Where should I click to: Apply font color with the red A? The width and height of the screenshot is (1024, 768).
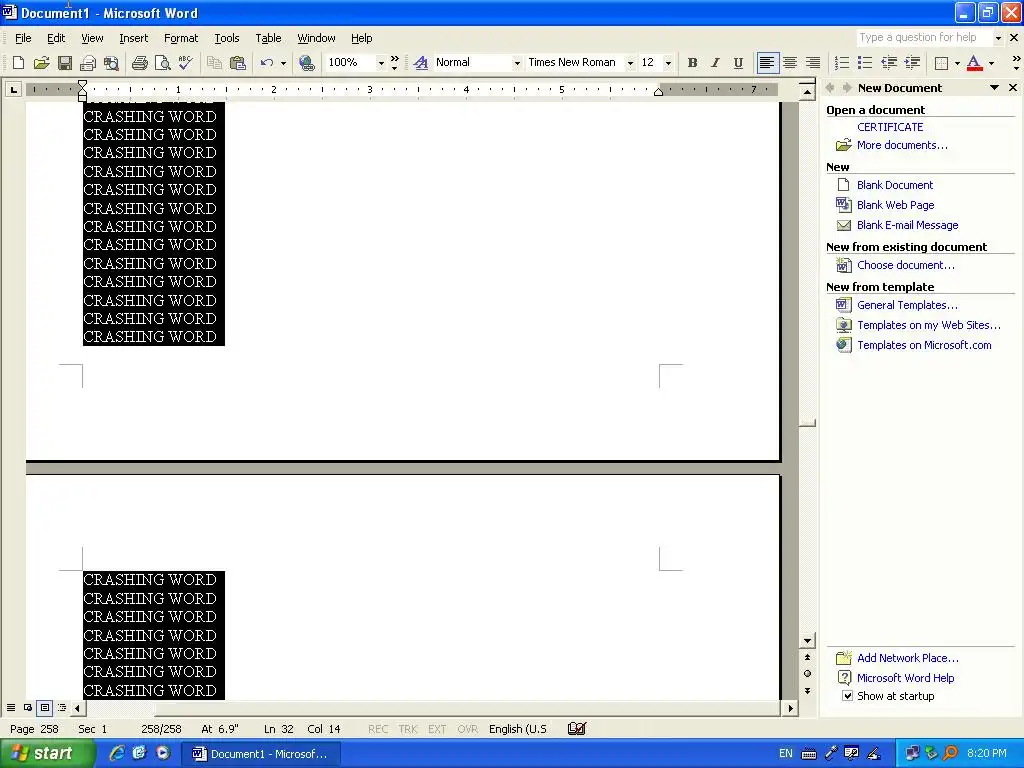point(974,63)
